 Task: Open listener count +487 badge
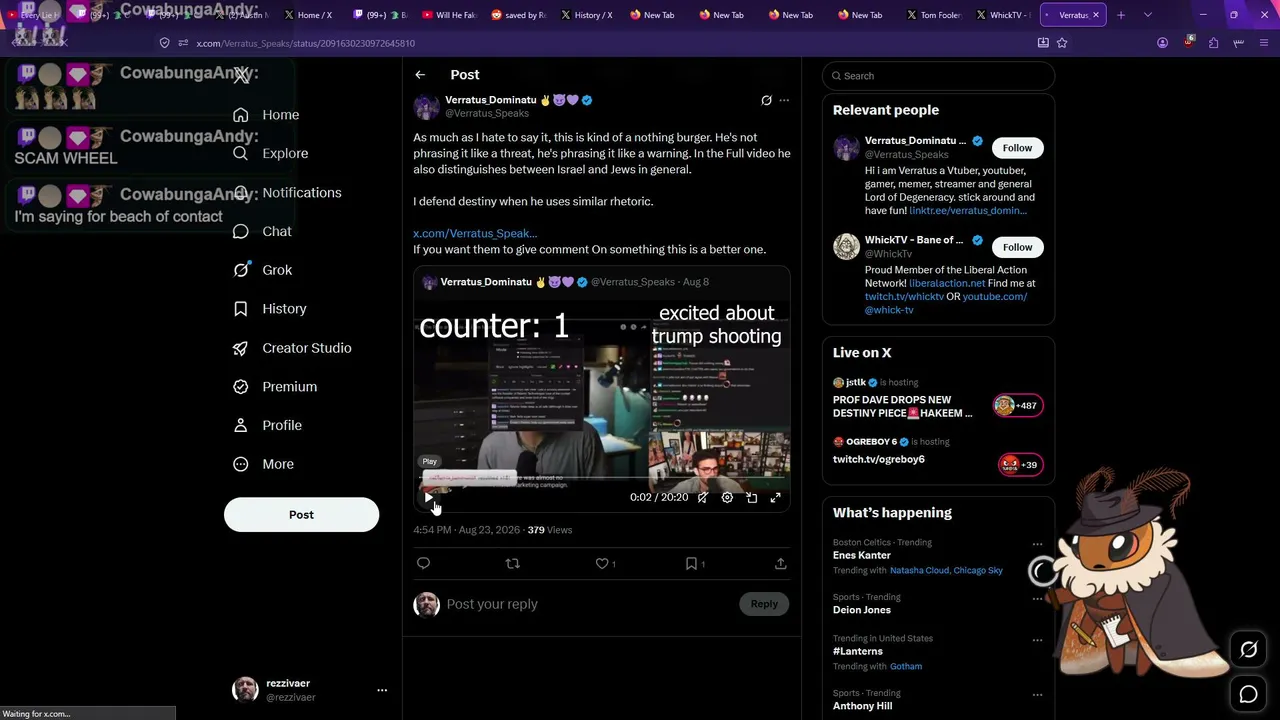pos(1017,405)
